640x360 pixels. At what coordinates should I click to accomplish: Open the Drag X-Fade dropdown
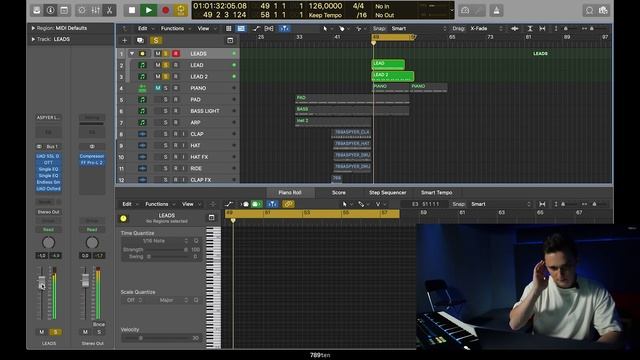pos(486,29)
